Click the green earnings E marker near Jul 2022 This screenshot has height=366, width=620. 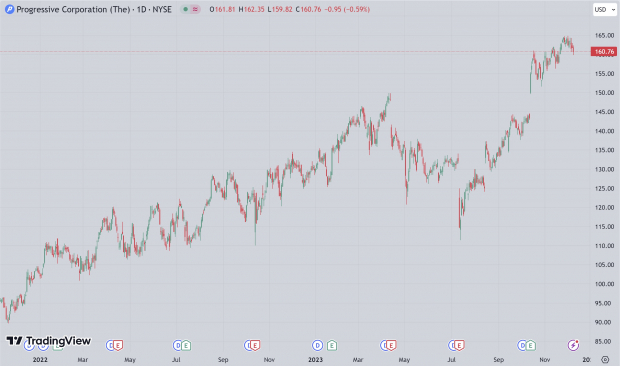[186, 345]
